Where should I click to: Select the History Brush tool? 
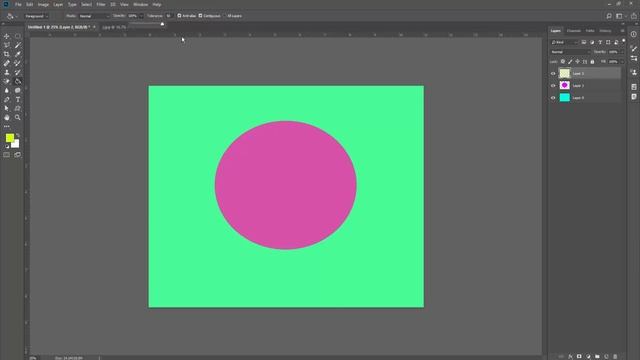[x=18, y=72]
